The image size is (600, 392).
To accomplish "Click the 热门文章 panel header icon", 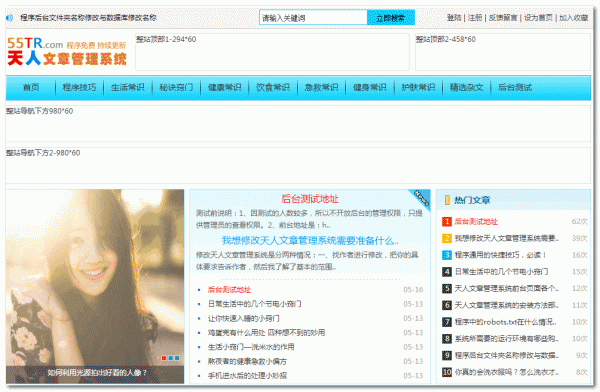I will [x=447, y=200].
